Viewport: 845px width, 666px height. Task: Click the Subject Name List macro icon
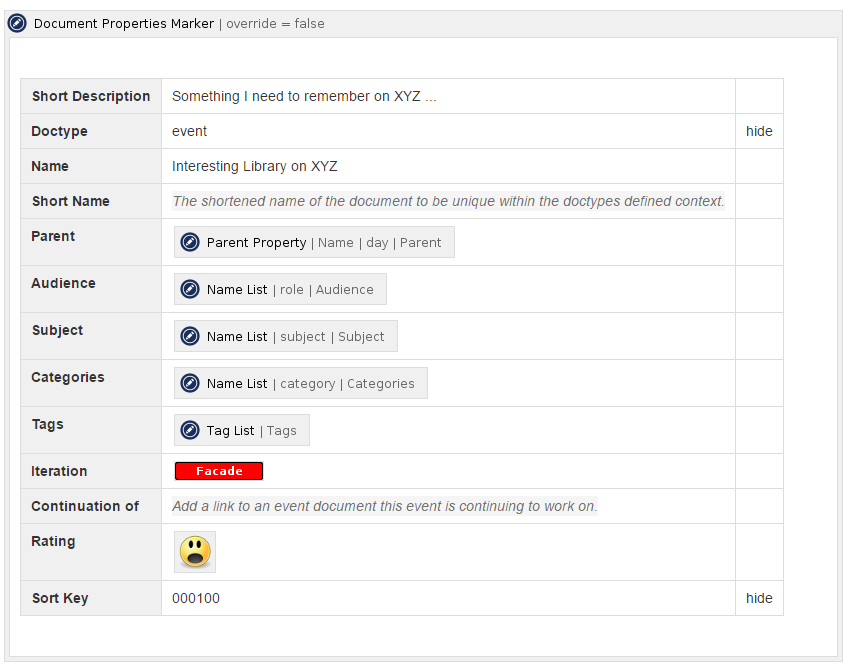coord(190,336)
